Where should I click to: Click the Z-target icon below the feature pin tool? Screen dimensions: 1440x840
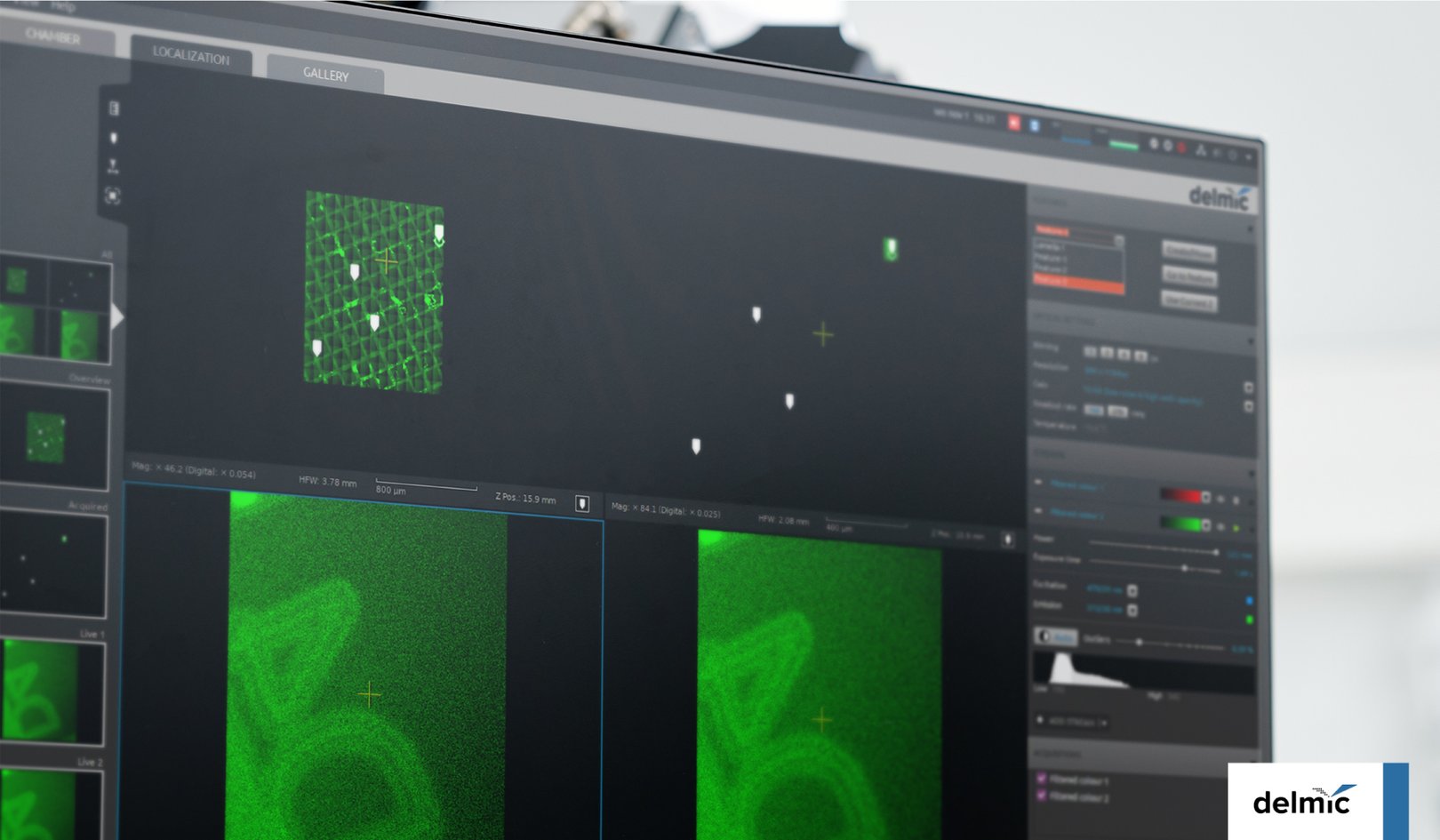click(115, 166)
